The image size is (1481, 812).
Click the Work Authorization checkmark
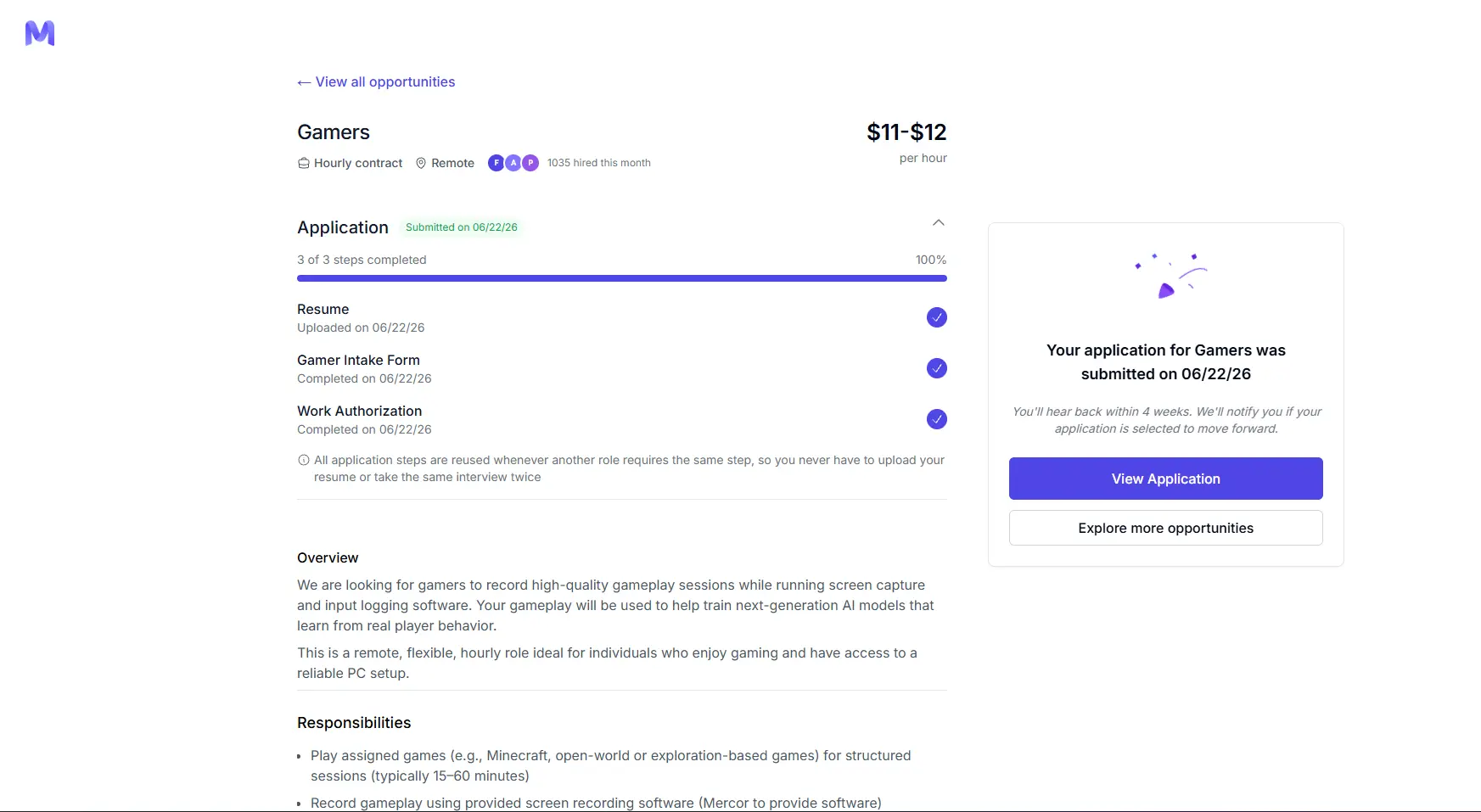(x=937, y=419)
